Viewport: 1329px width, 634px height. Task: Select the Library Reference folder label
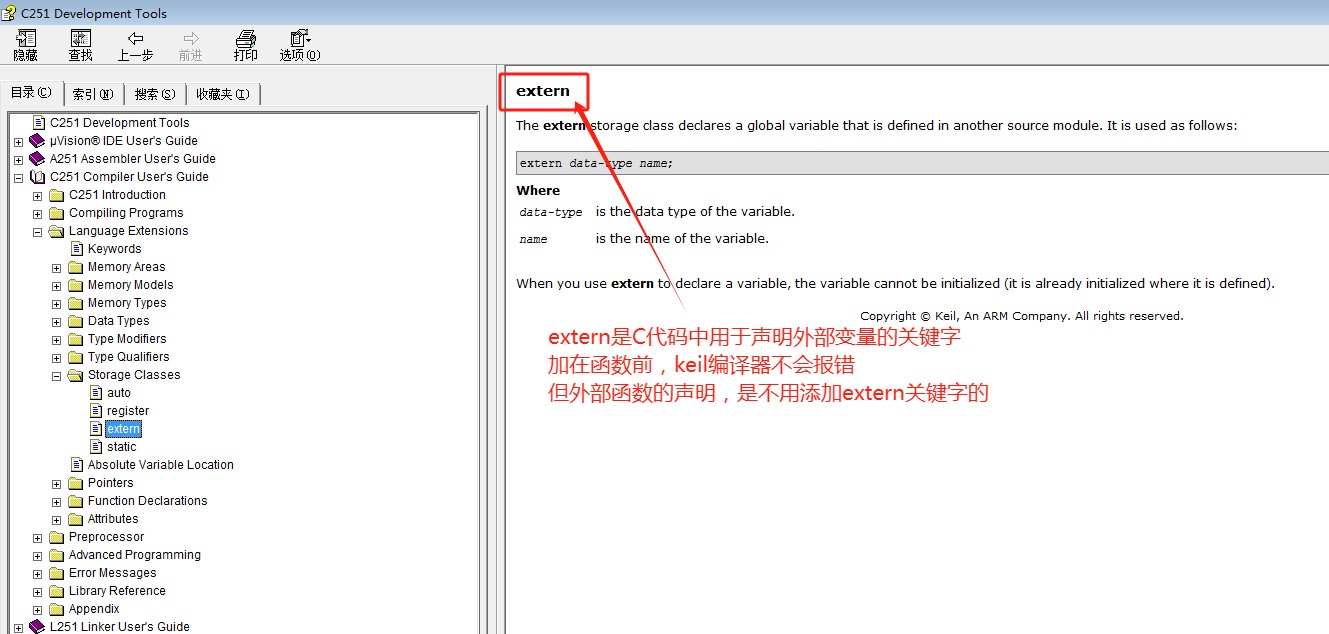[x=117, y=591]
